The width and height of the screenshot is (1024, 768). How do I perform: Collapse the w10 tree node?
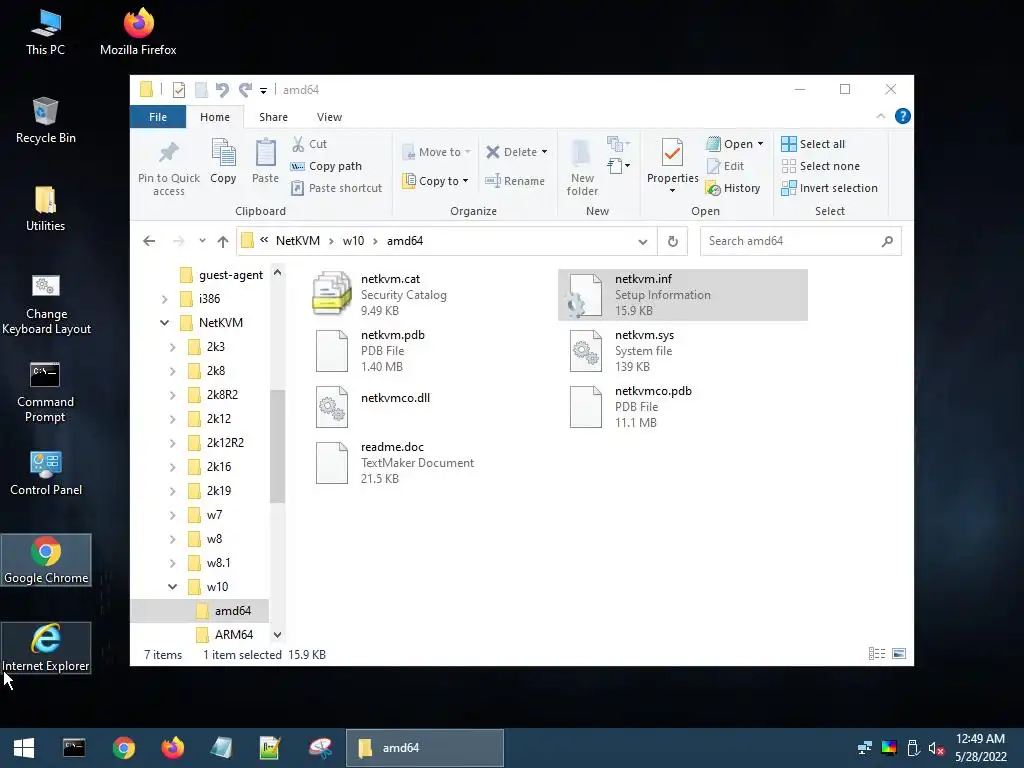click(x=172, y=586)
